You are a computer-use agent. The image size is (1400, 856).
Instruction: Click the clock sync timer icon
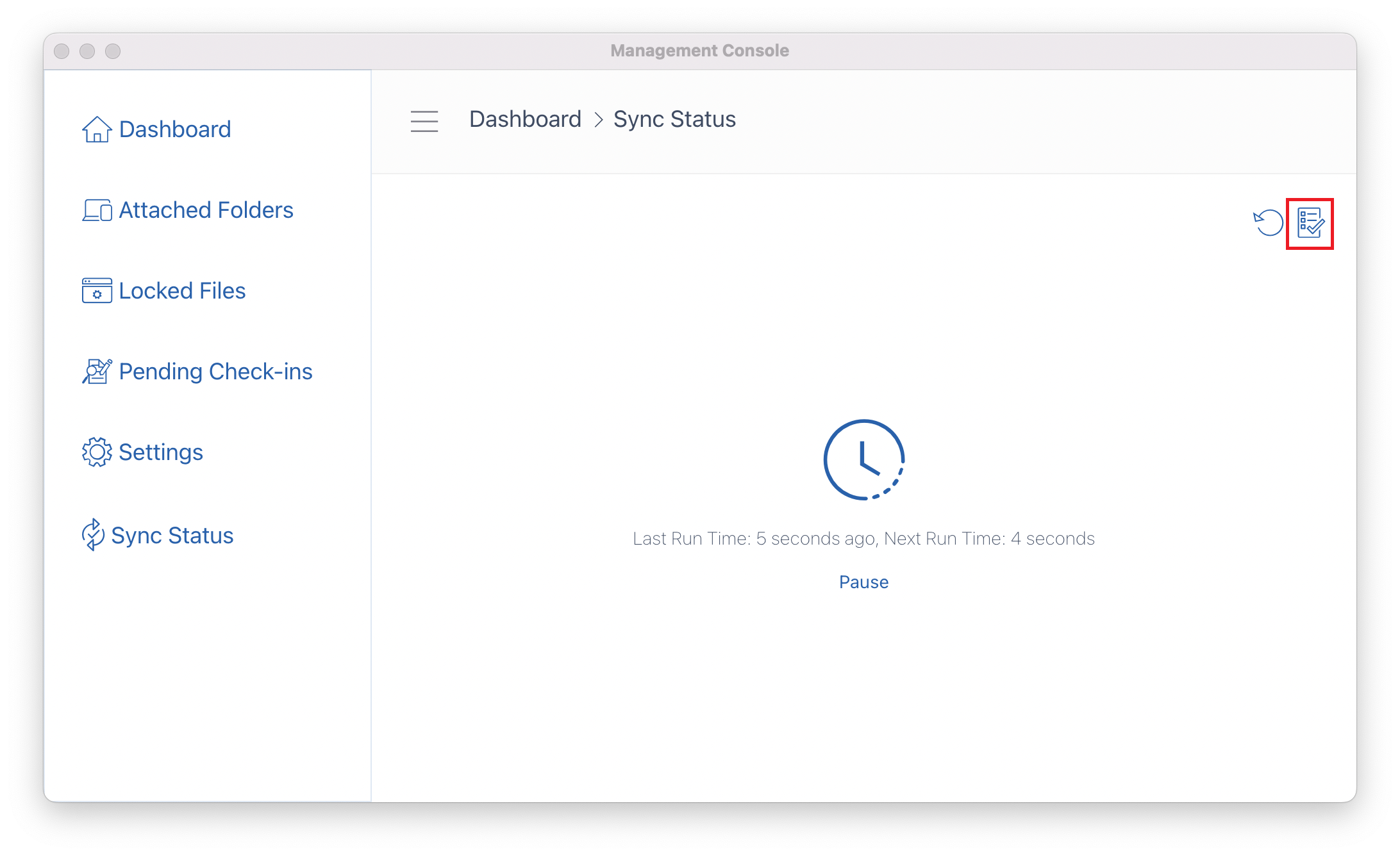pos(863,459)
